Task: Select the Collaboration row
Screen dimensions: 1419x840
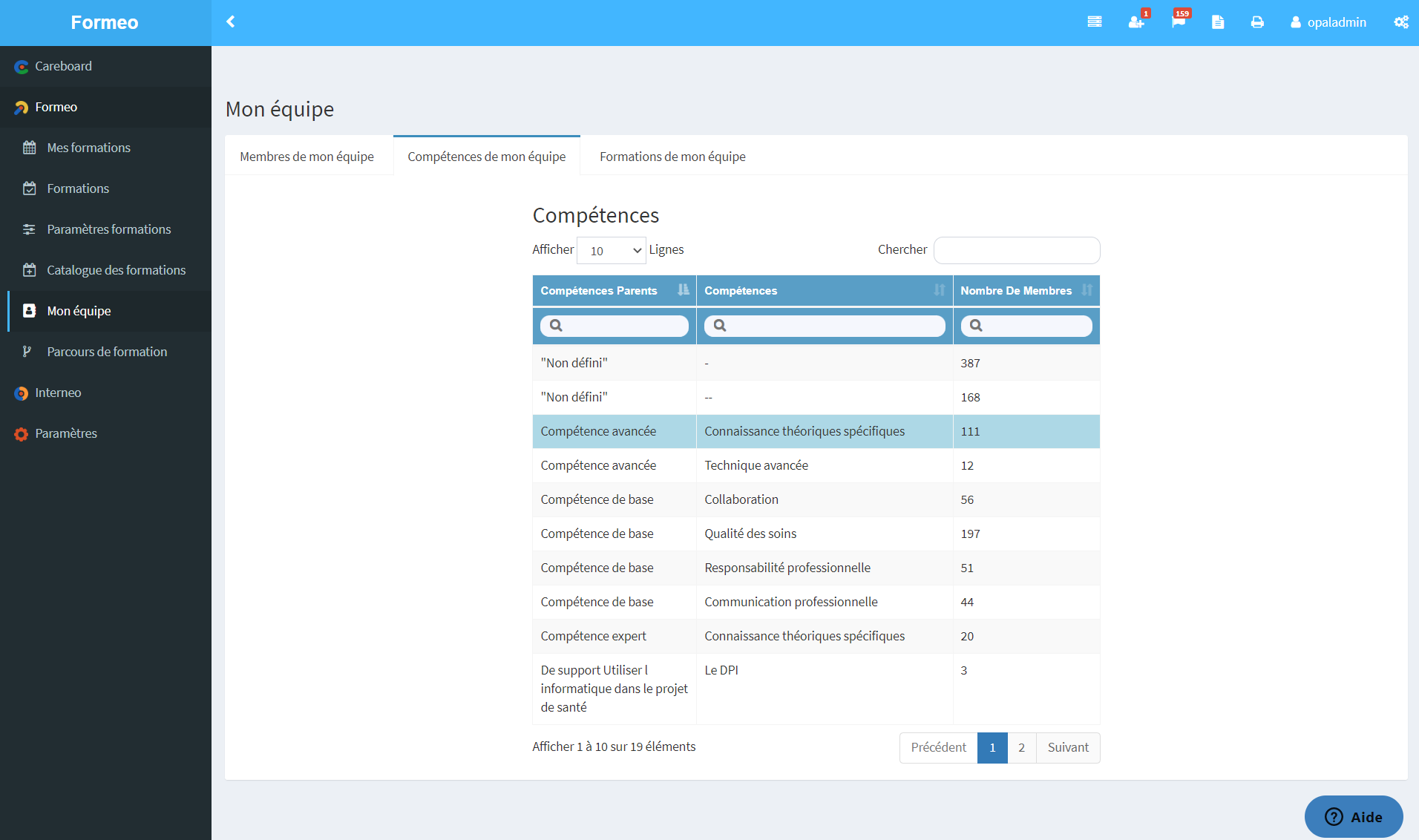Action: pos(816,499)
